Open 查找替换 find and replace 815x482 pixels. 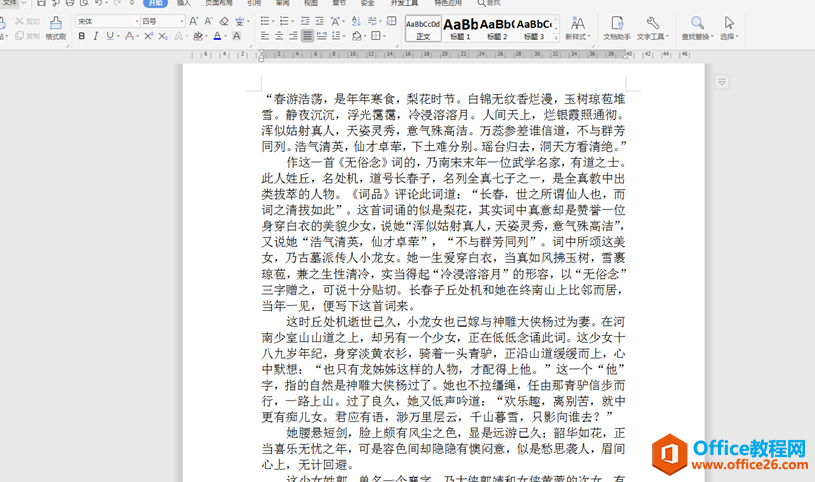coord(697,28)
